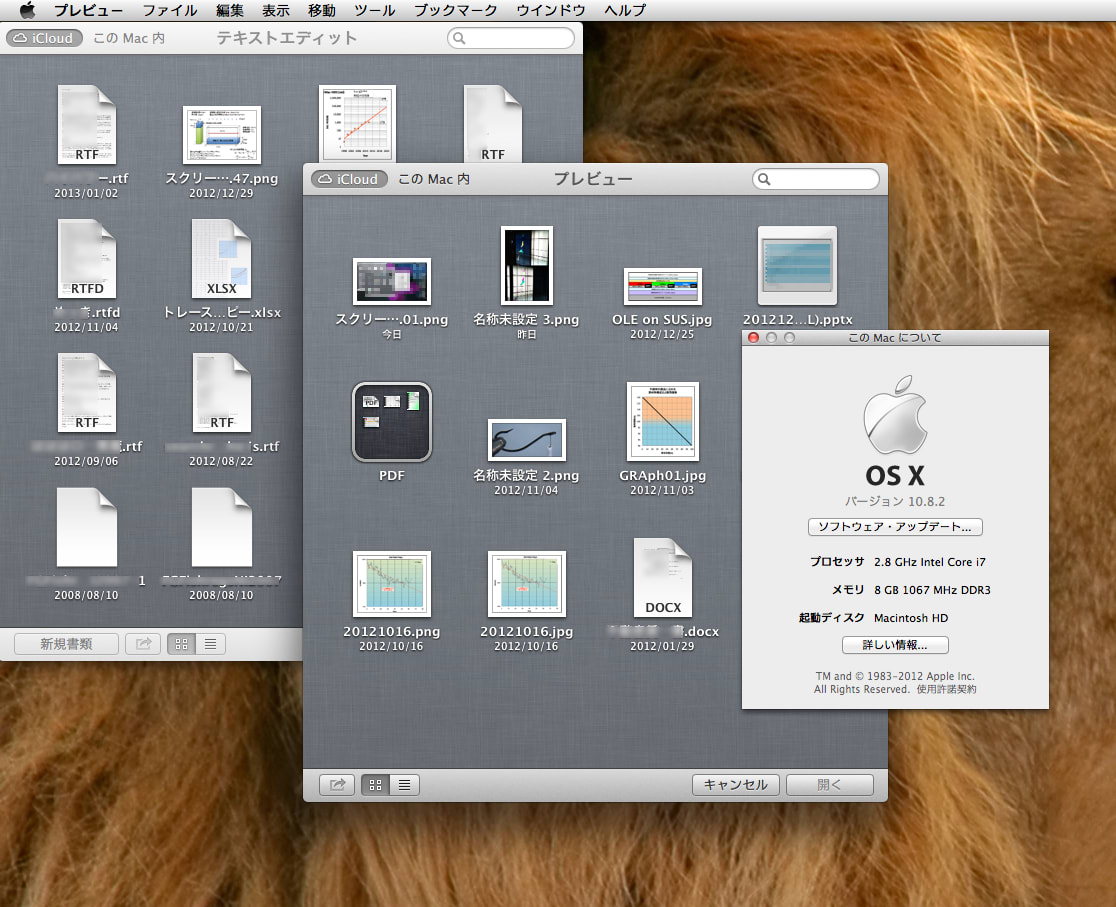Click the Apple logo in About window
The image size is (1116, 907).
coord(895,415)
